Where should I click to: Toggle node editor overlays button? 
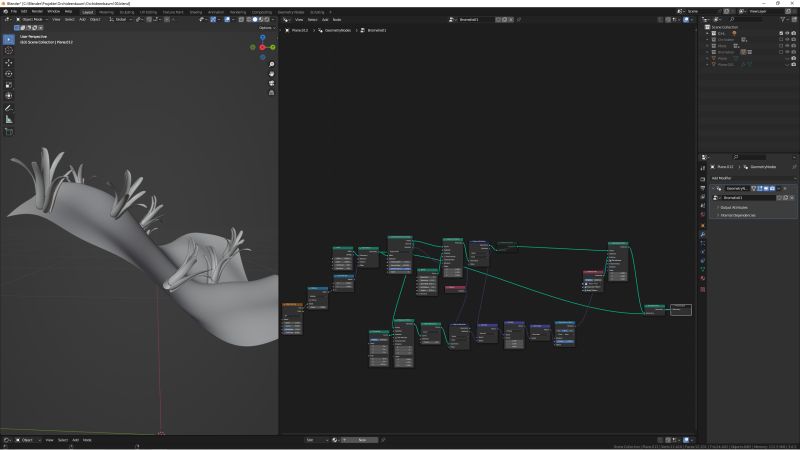[686, 19]
